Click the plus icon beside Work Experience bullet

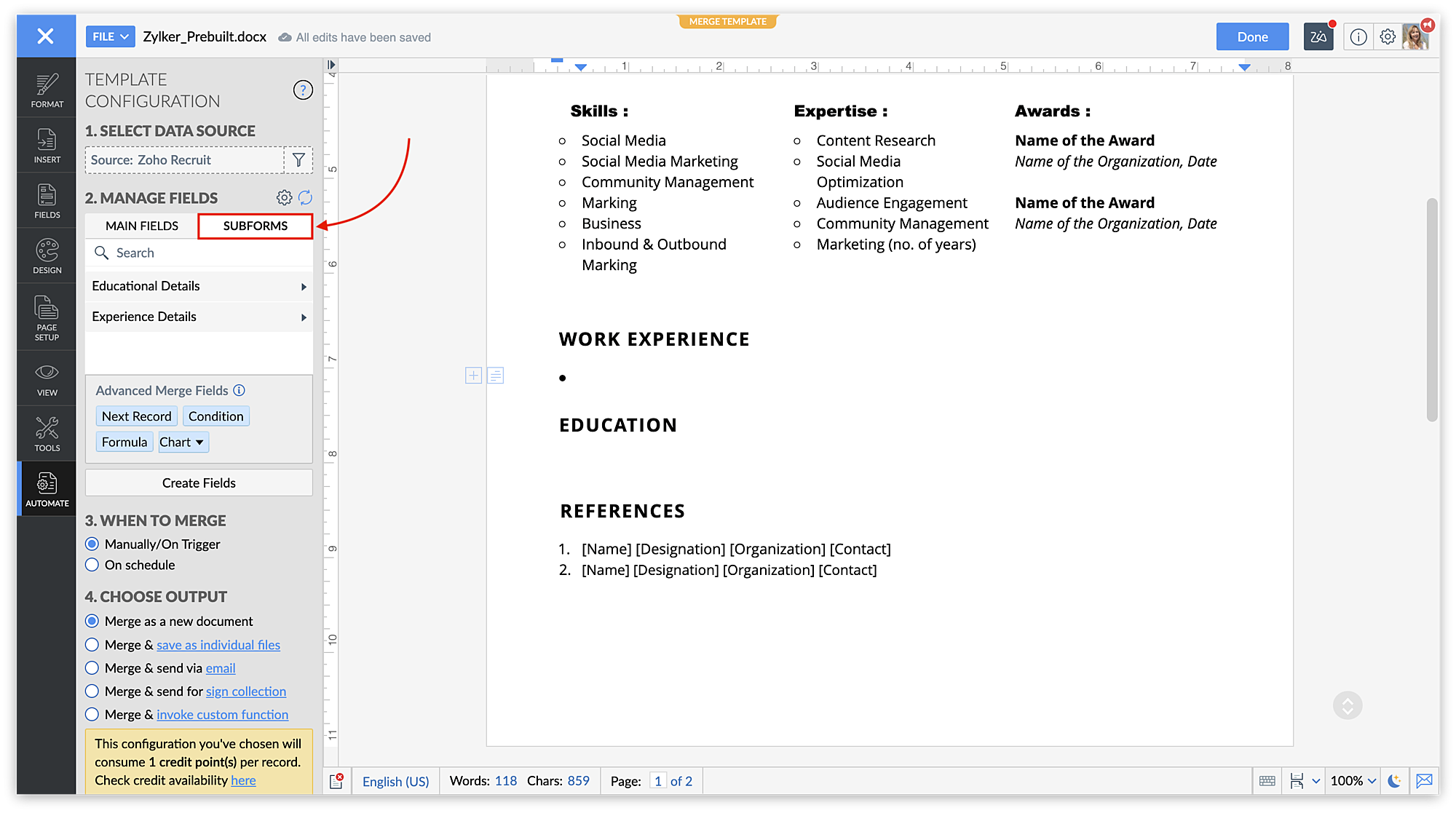pyautogui.click(x=473, y=375)
